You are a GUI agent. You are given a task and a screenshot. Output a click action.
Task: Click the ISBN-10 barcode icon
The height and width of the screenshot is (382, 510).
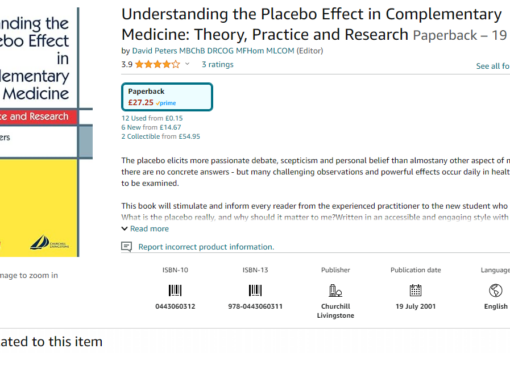pyautogui.click(x=175, y=290)
